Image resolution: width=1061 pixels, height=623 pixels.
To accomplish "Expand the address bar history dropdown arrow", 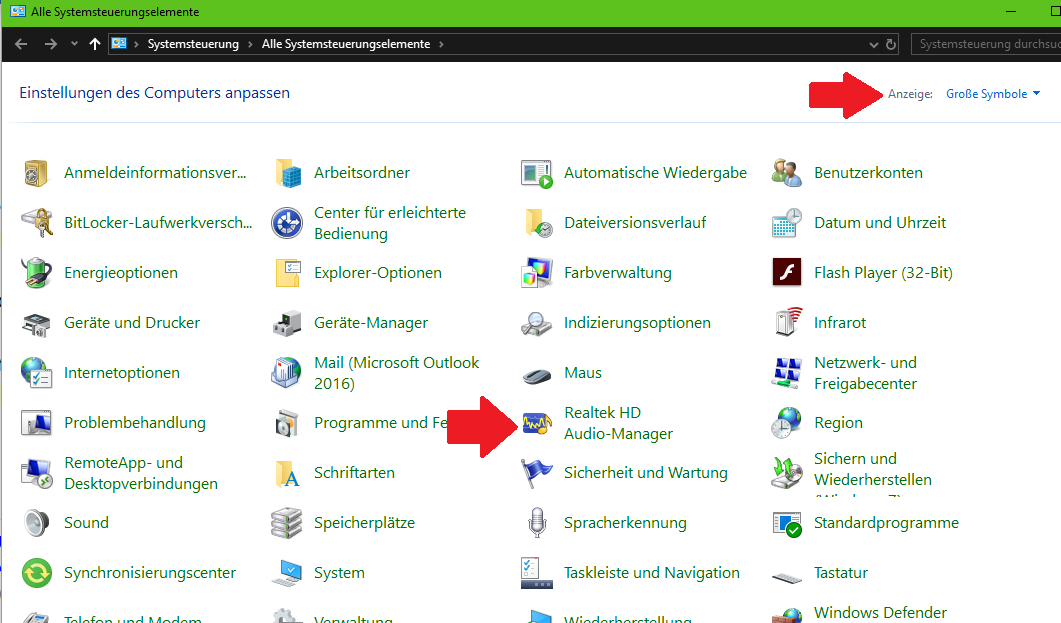I will tap(872, 44).
